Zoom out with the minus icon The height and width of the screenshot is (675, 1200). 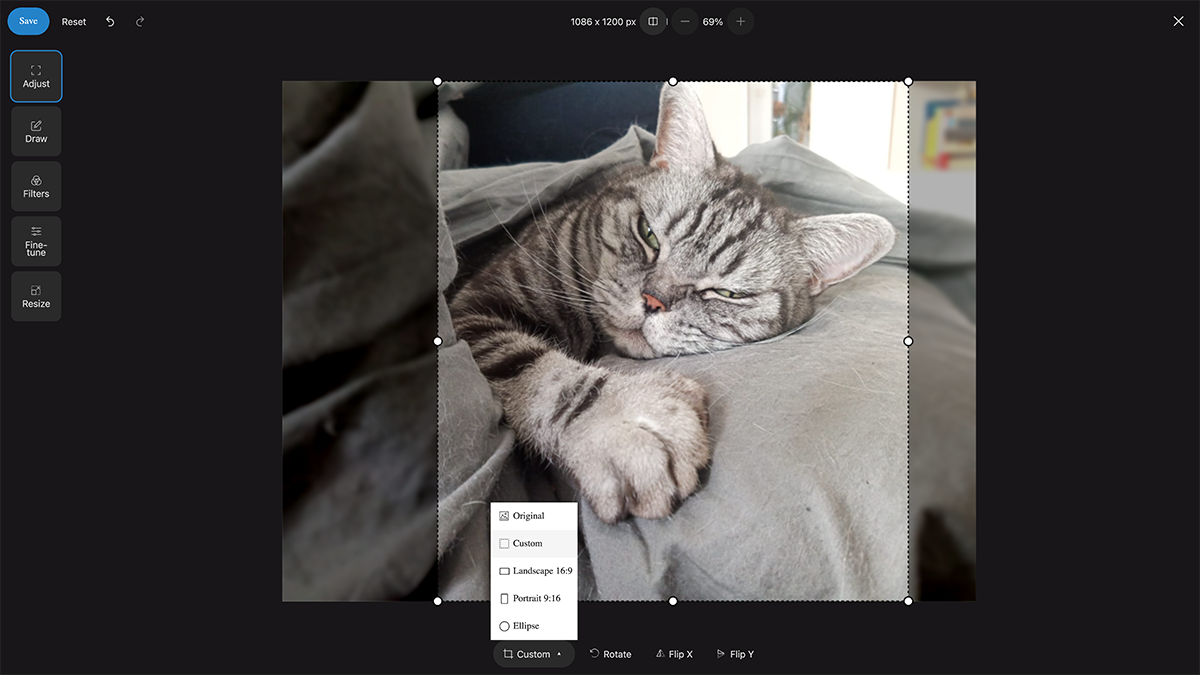pos(684,21)
